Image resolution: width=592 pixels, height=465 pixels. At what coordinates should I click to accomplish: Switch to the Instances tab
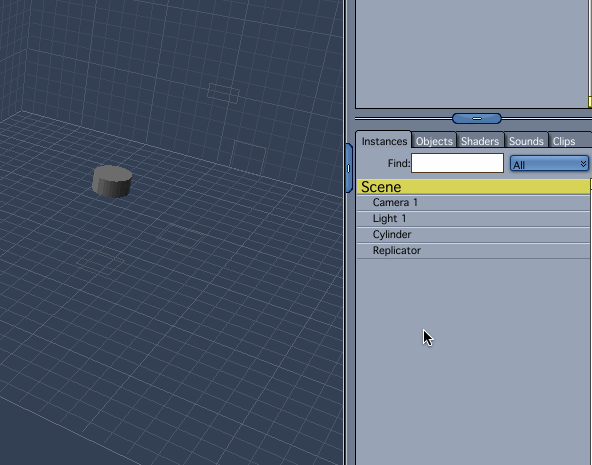point(384,141)
